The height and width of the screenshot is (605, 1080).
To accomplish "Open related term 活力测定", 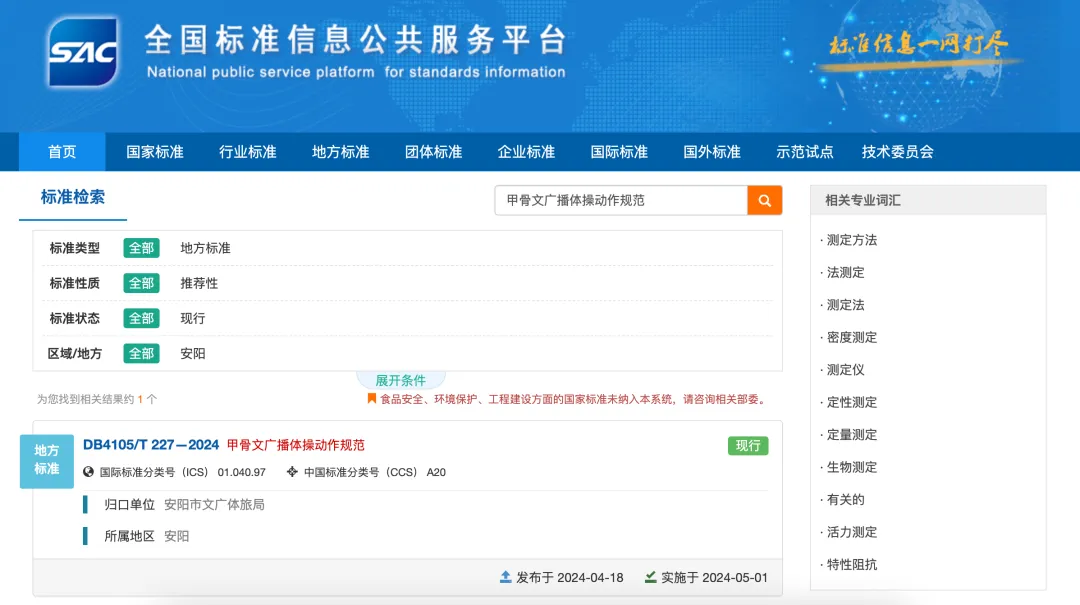I will (x=851, y=532).
